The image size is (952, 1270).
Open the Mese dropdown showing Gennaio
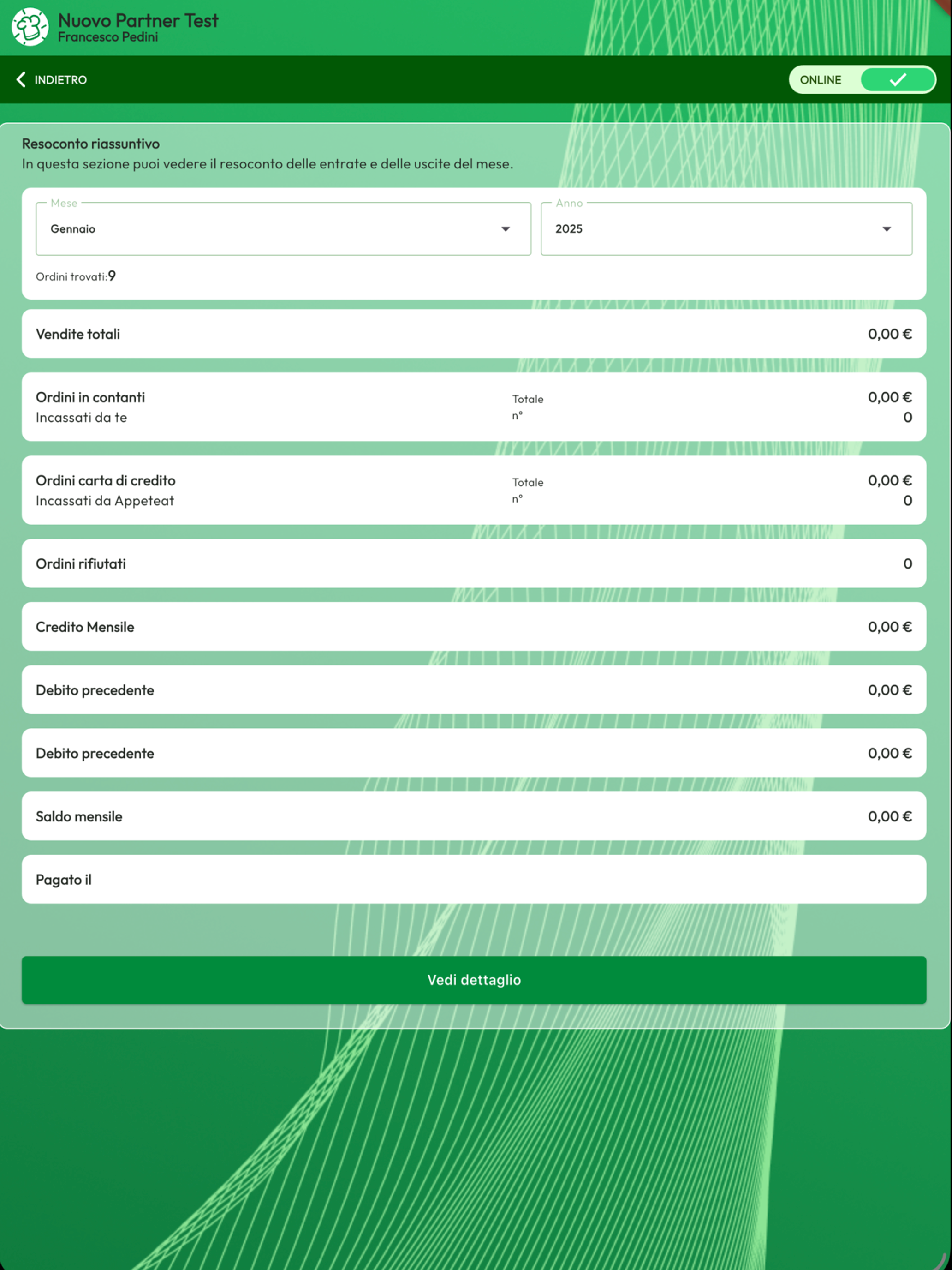284,228
